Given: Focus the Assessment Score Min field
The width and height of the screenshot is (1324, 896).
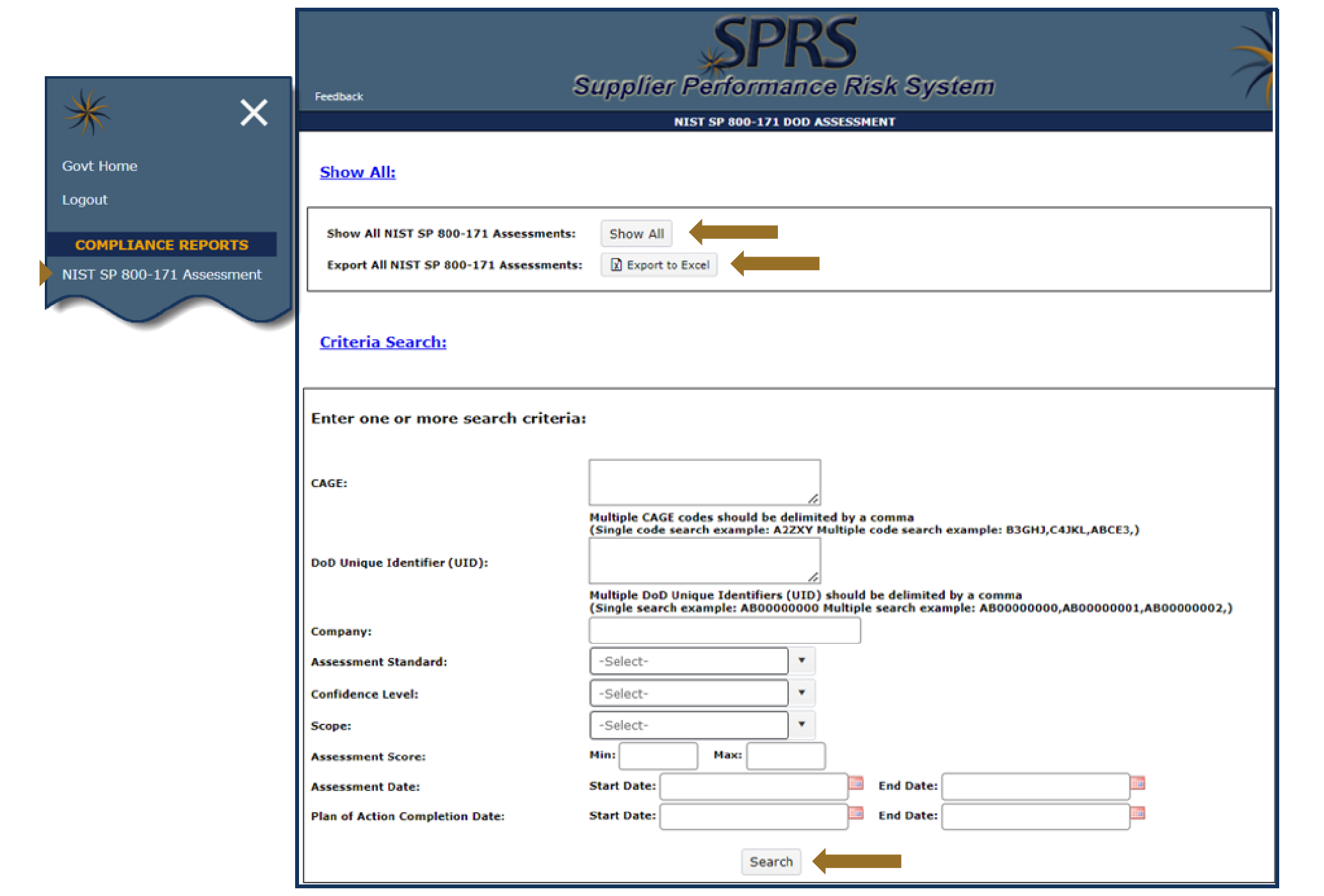Looking at the screenshot, I should point(658,756).
